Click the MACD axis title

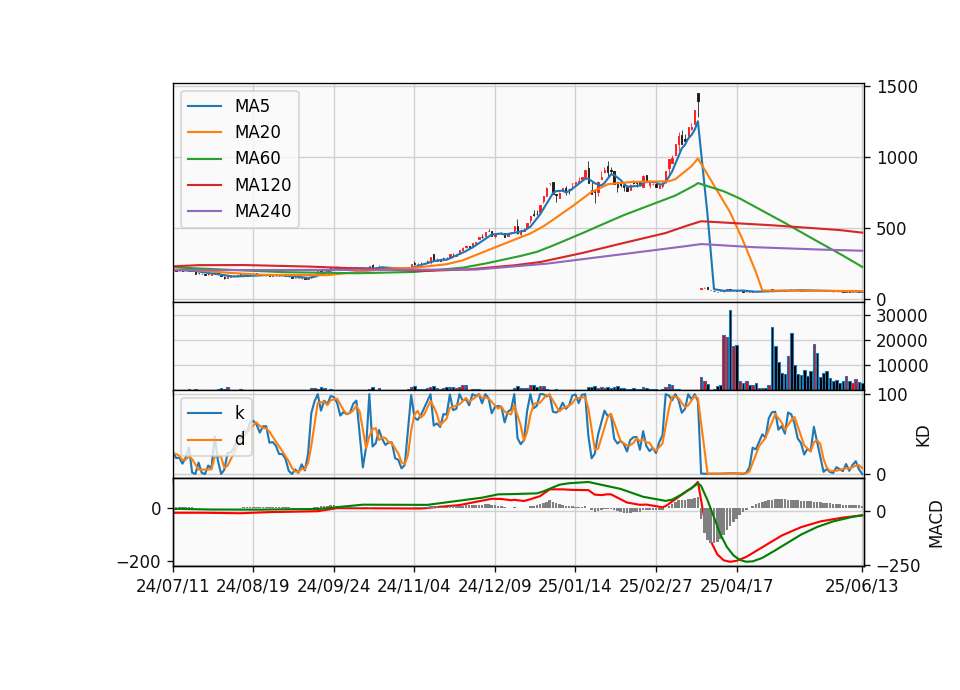point(936,524)
